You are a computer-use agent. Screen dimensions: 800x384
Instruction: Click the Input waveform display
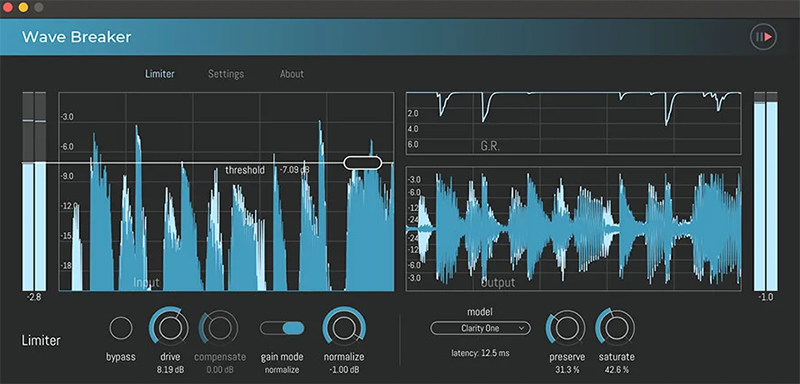click(227, 192)
